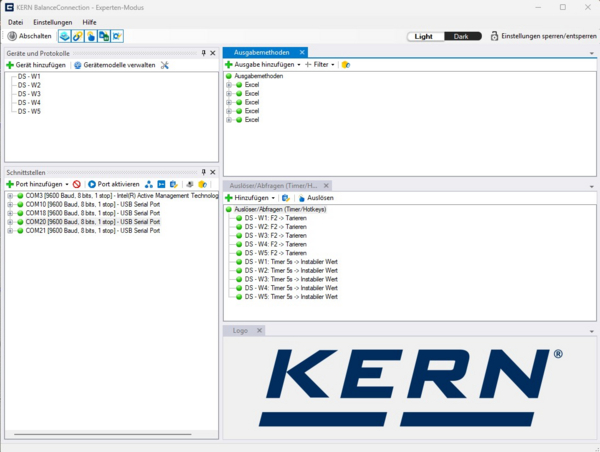Click the Gerätemodelle verwalten button

tap(115, 65)
